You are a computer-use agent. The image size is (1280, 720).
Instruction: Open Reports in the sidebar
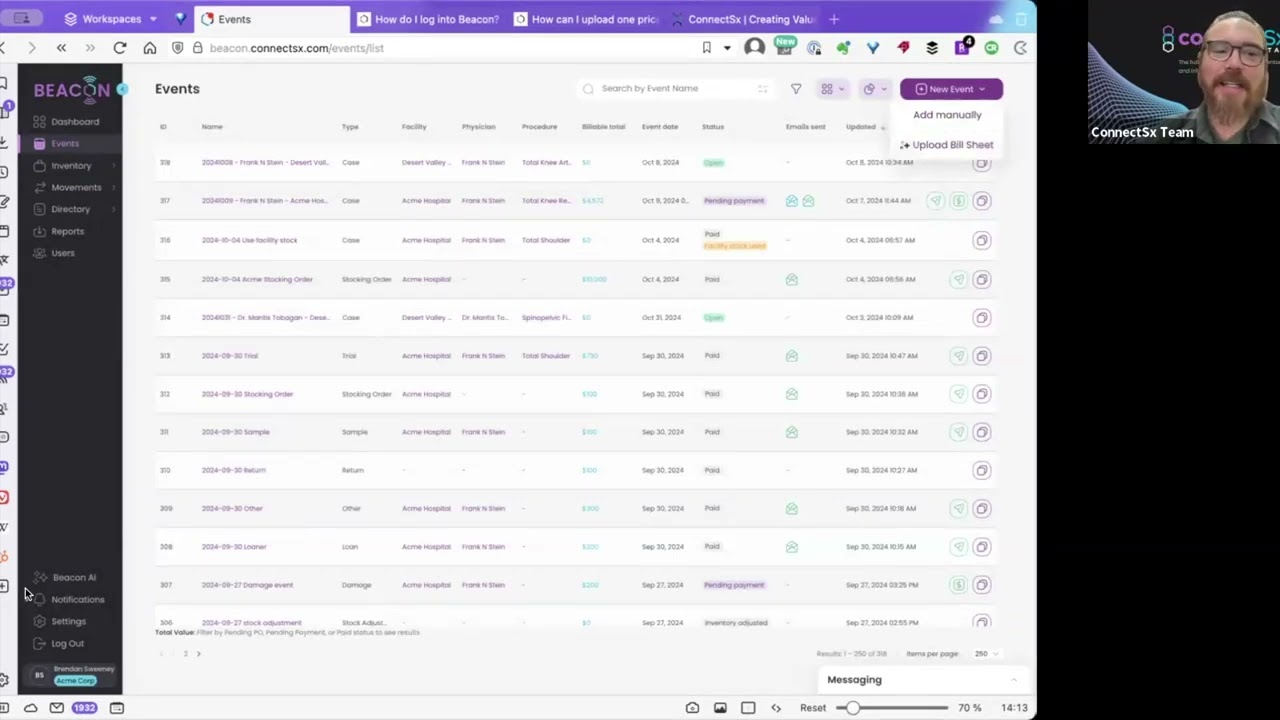66,231
